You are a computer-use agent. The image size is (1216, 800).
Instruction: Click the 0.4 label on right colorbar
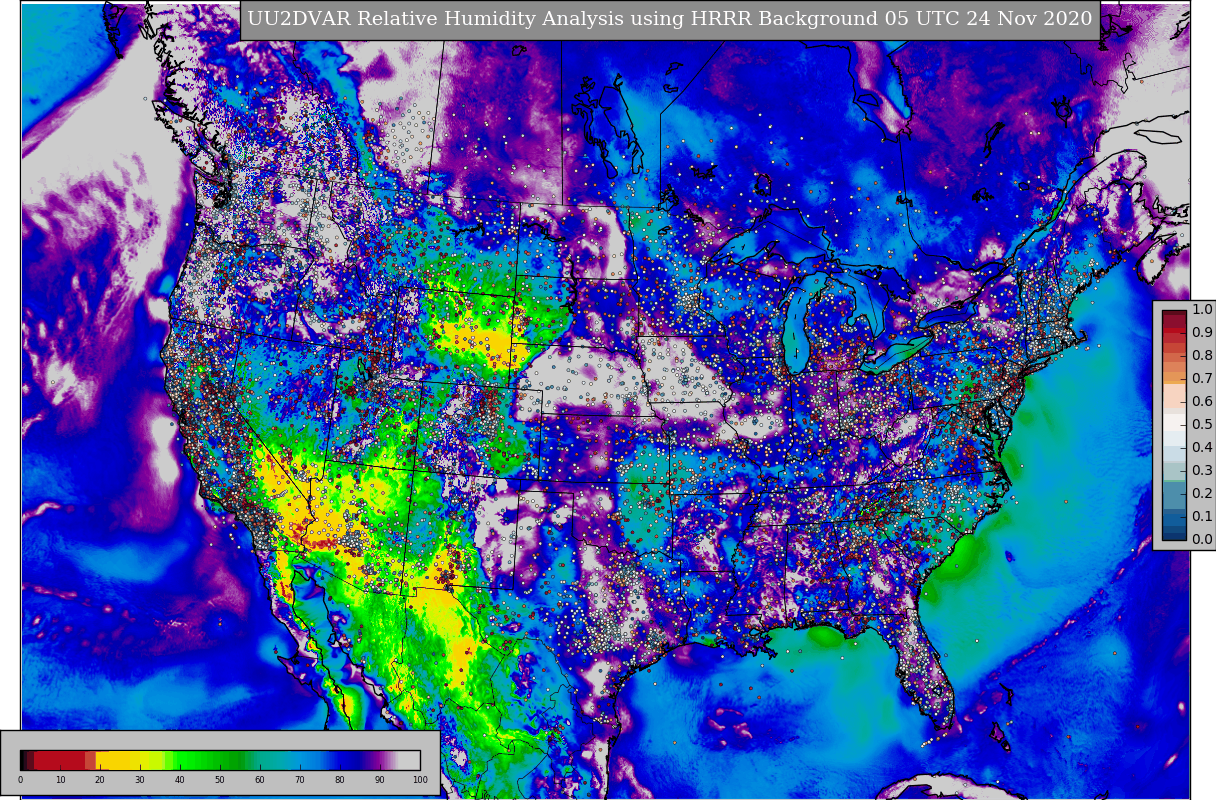coord(1202,448)
